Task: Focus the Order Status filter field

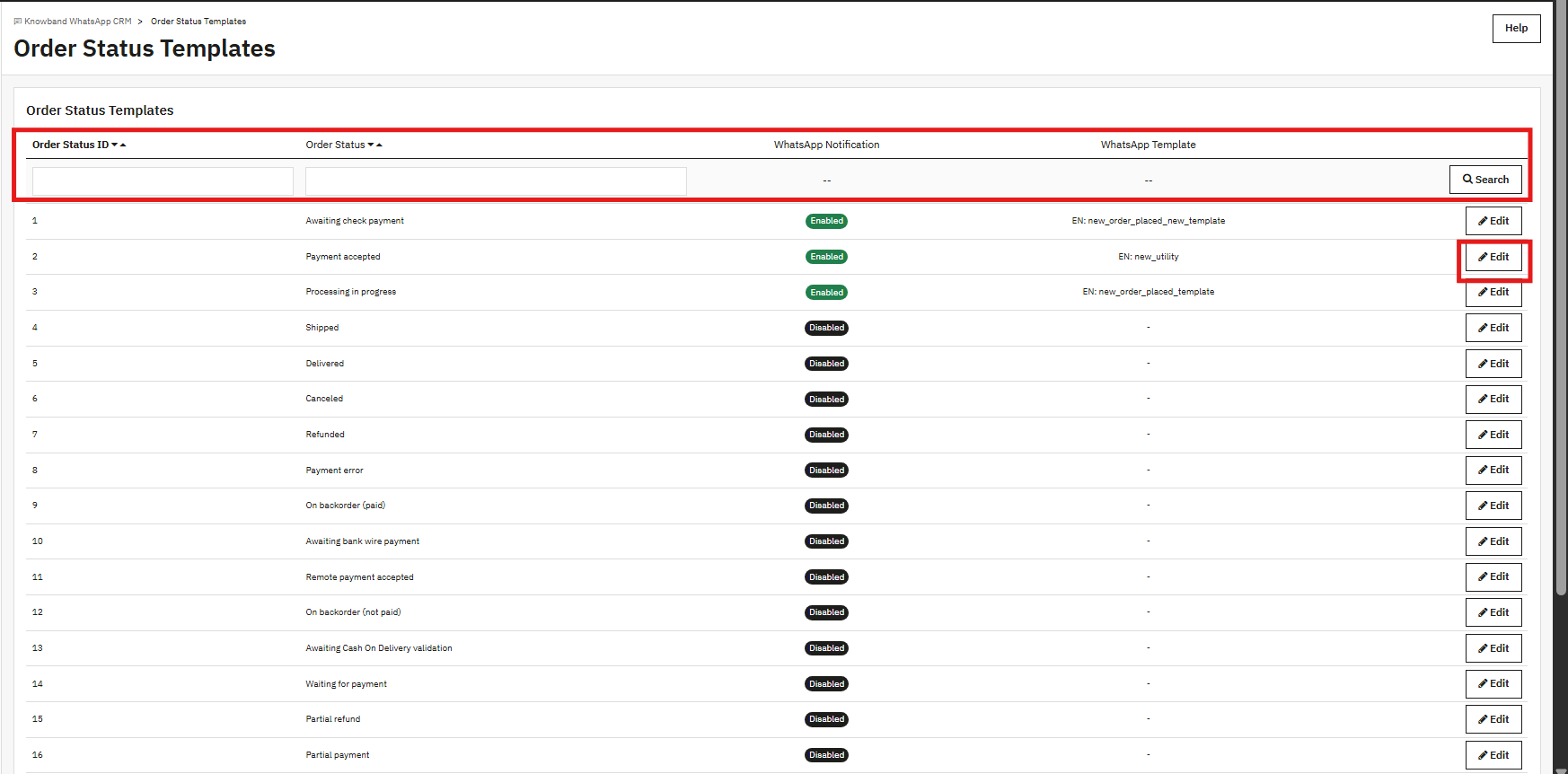Action: [496, 180]
